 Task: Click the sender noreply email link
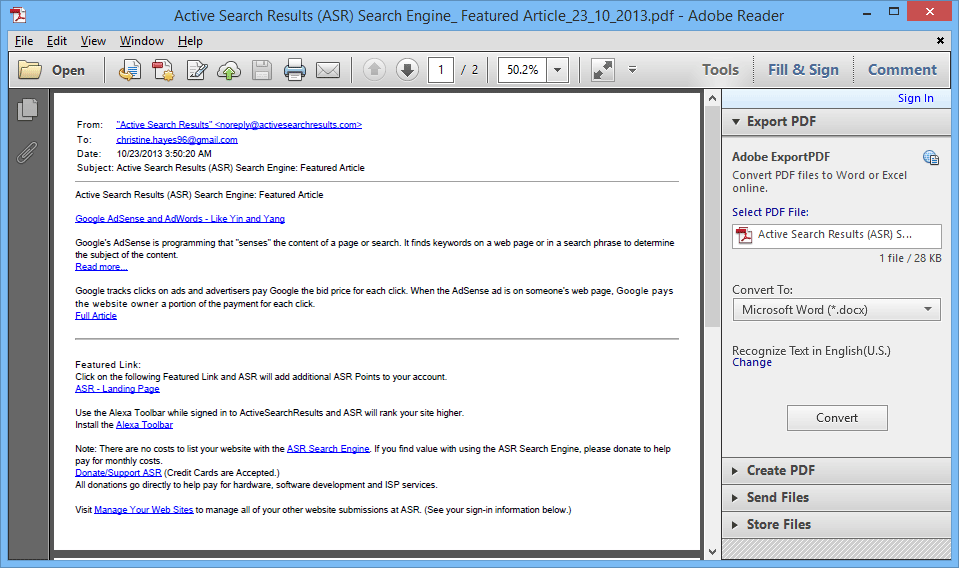point(239,125)
